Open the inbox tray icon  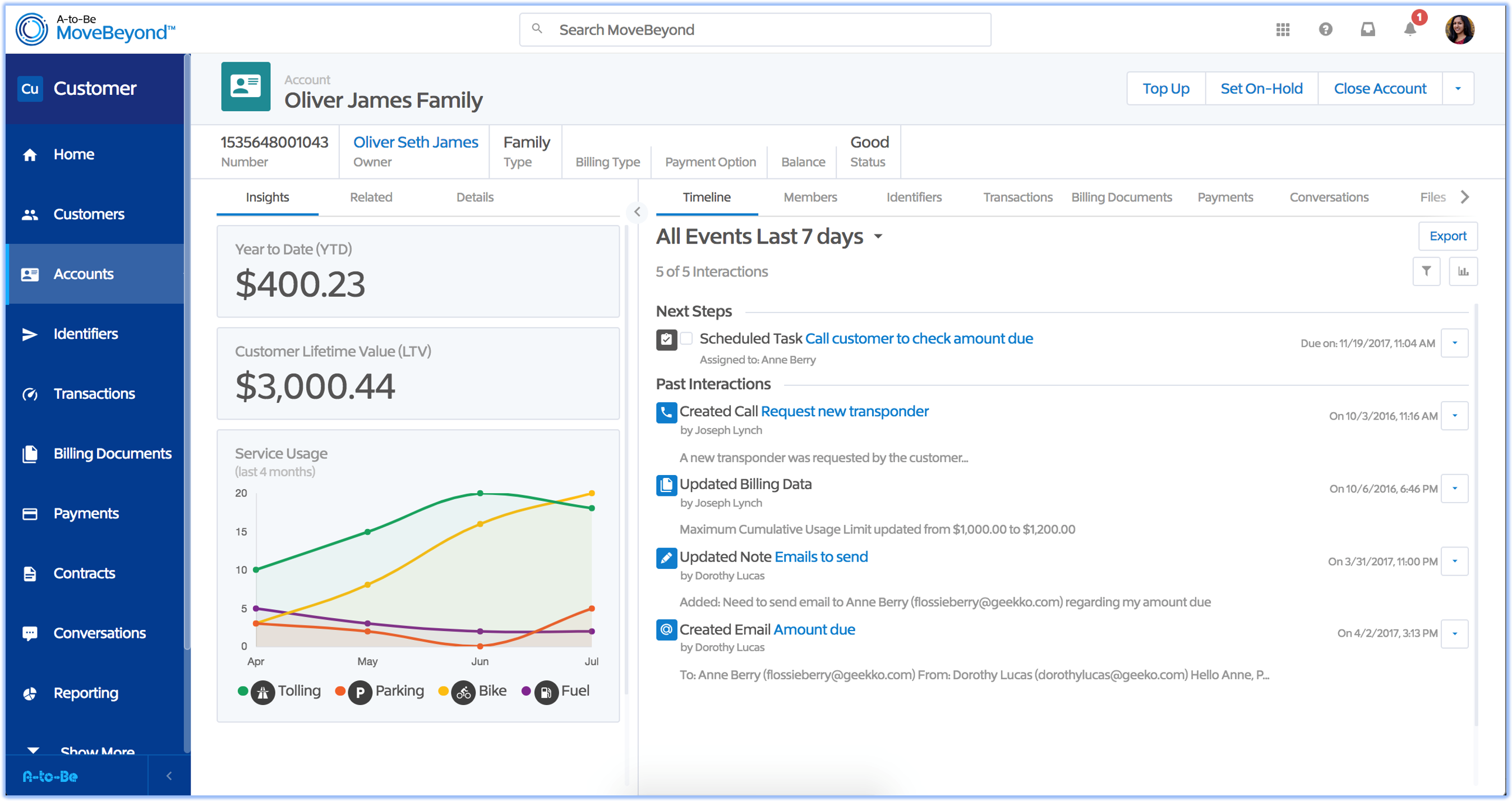click(1368, 29)
